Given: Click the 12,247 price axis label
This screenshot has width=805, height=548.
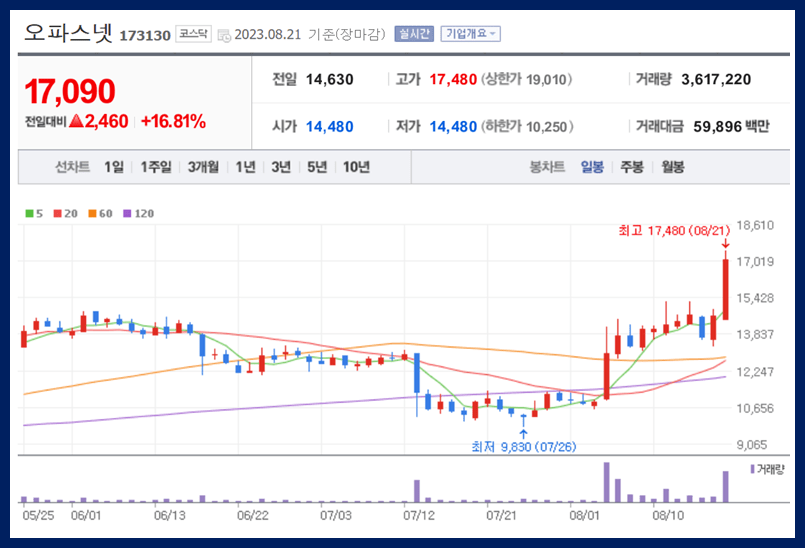Looking at the screenshot, I should pyautogui.click(x=755, y=372).
